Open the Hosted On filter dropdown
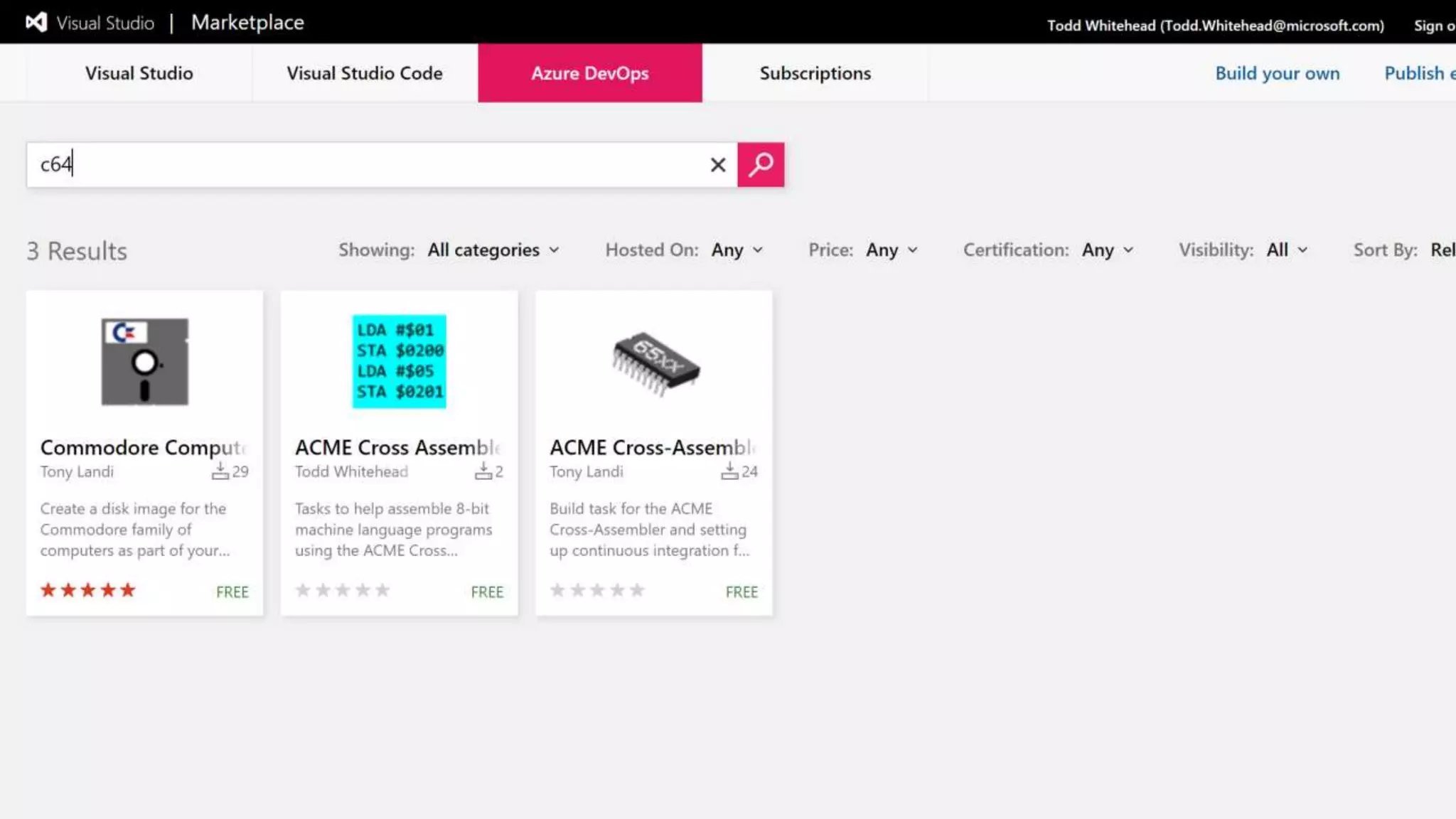Viewport: 1456px width, 819px height. (737, 250)
